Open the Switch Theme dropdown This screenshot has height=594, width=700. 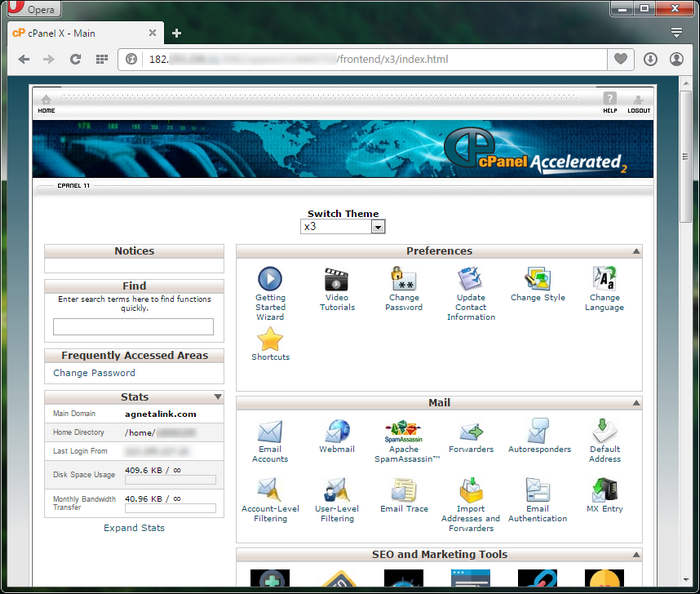coord(342,227)
